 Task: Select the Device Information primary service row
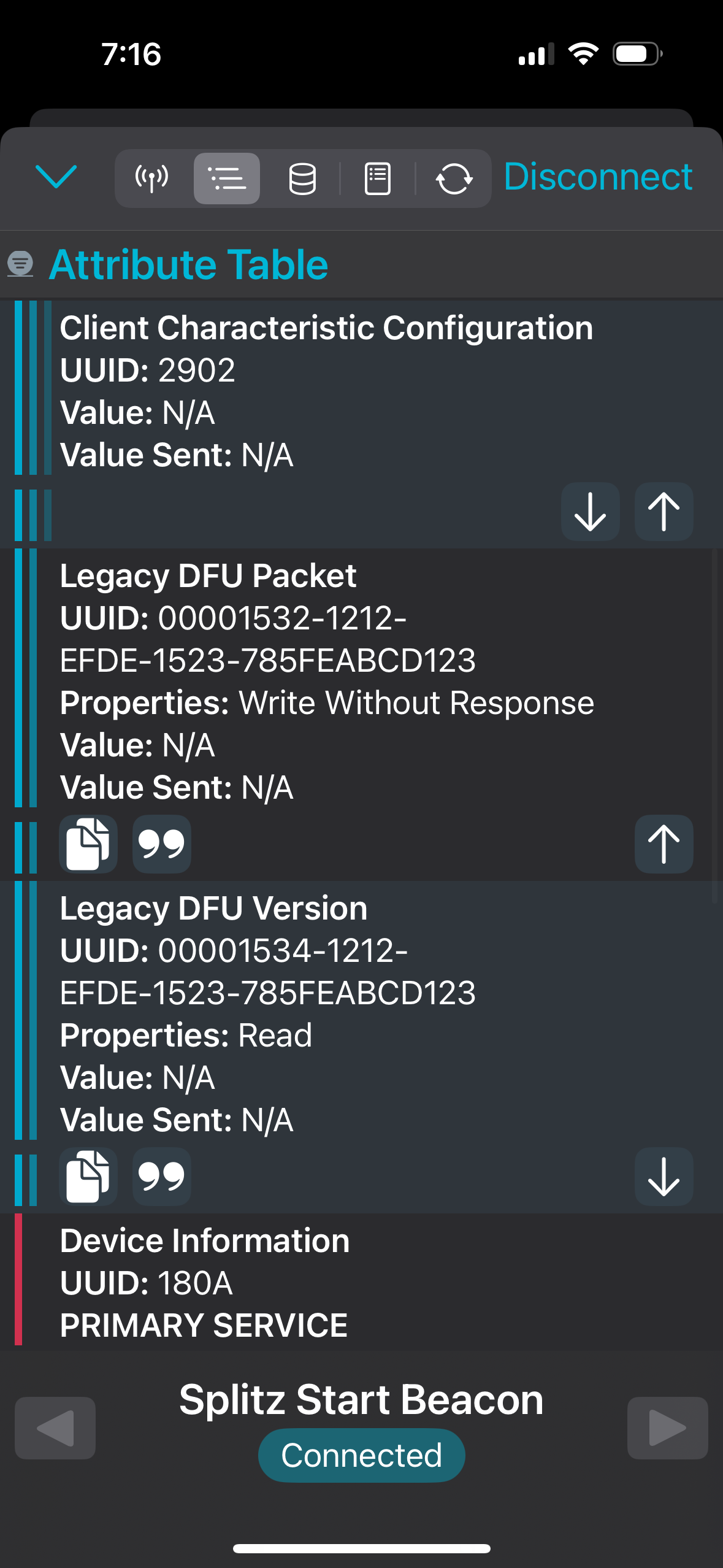click(361, 1282)
